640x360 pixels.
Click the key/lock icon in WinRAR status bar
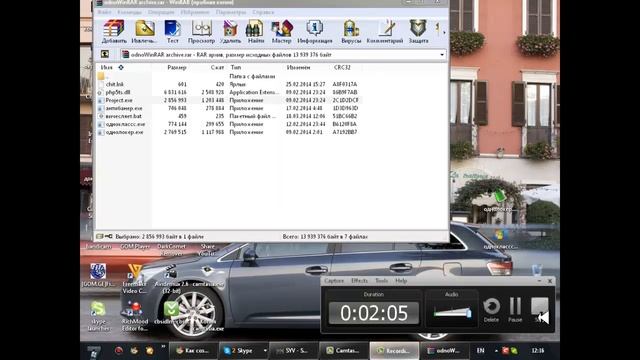(108, 236)
